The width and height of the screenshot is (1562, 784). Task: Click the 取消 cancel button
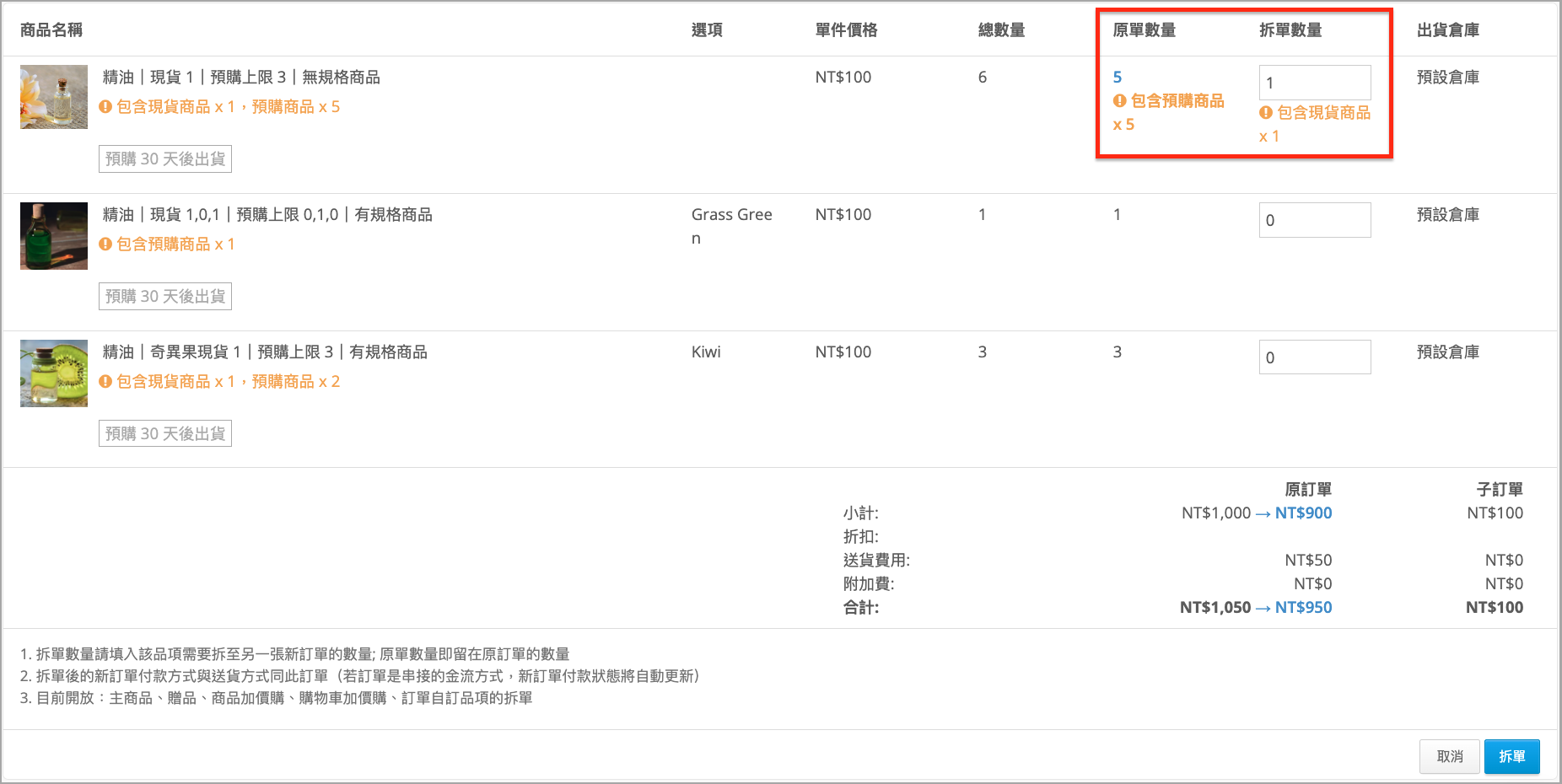(x=1450, y=756)
